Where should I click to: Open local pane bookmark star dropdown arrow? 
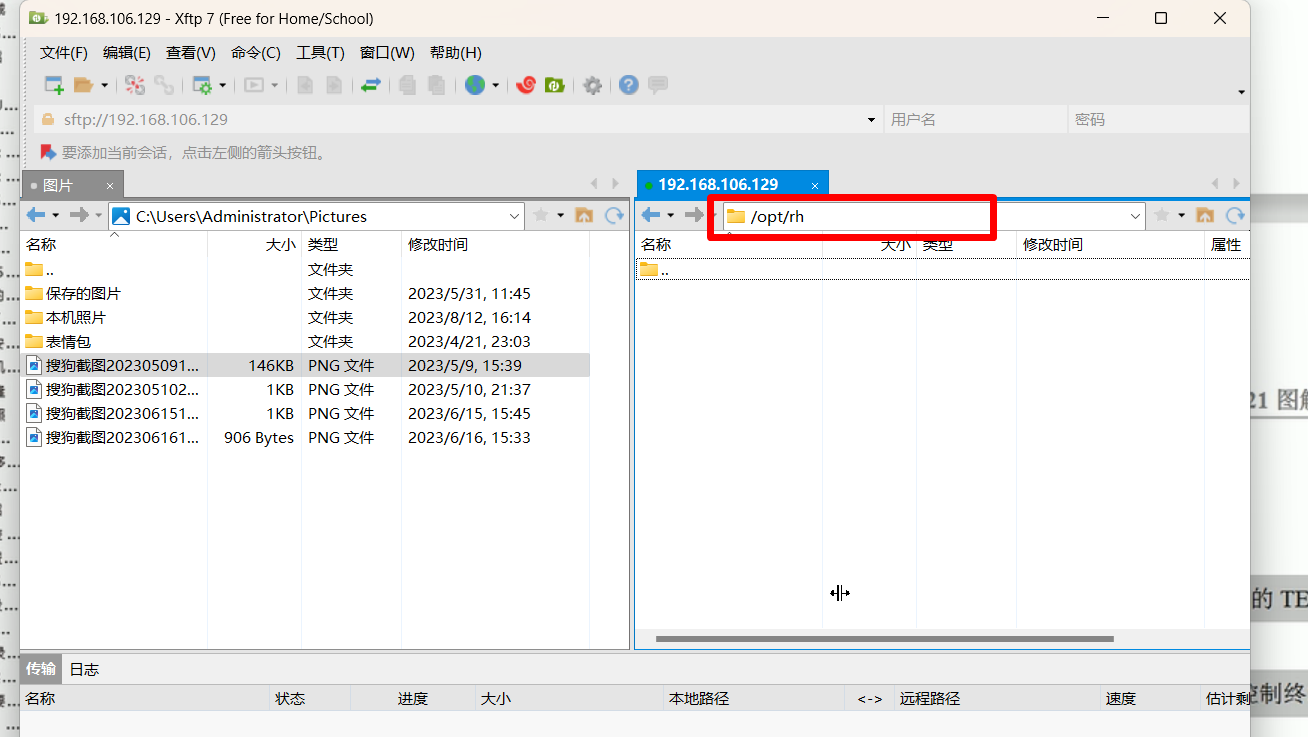click(x=560, y=216)
